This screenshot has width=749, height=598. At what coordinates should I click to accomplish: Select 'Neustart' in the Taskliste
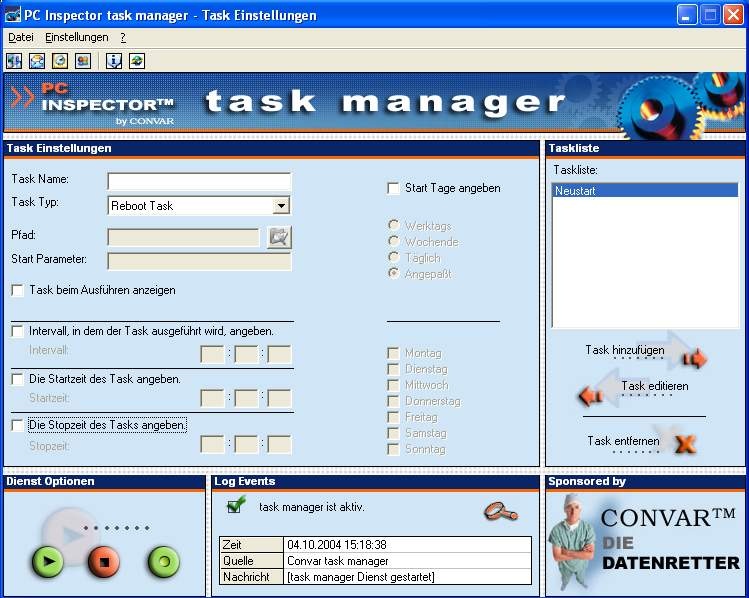coord(644,191)
